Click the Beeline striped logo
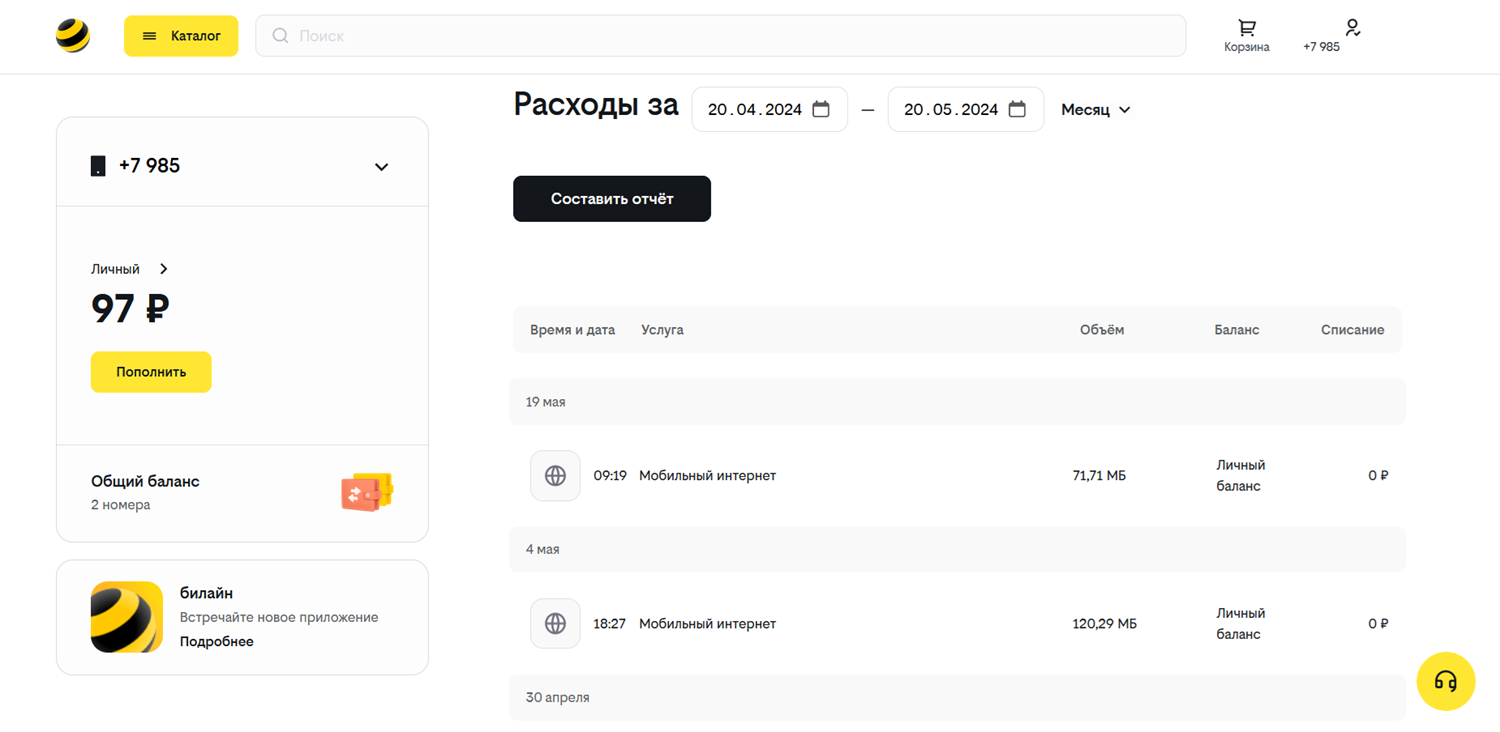This screenshot has height=732, width=1500. [x=73, y=35]
